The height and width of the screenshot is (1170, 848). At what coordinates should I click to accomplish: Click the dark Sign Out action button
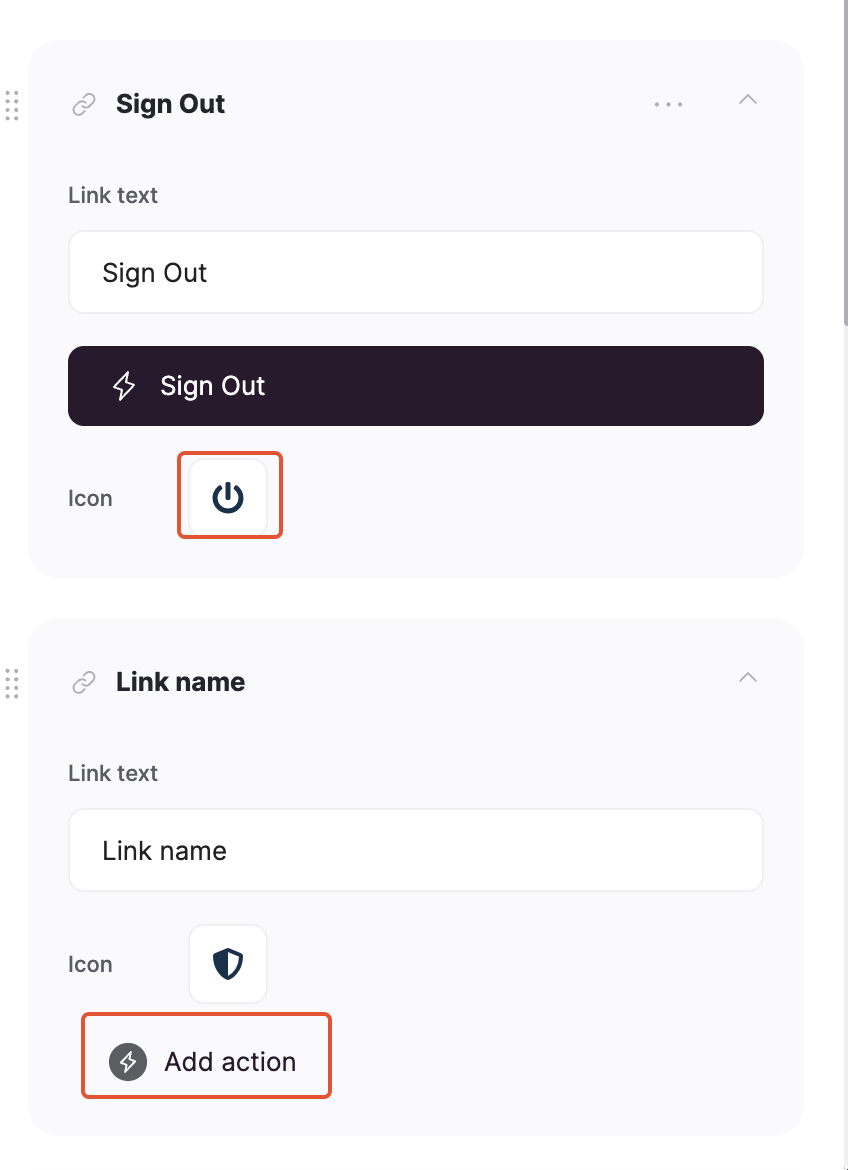416,386
